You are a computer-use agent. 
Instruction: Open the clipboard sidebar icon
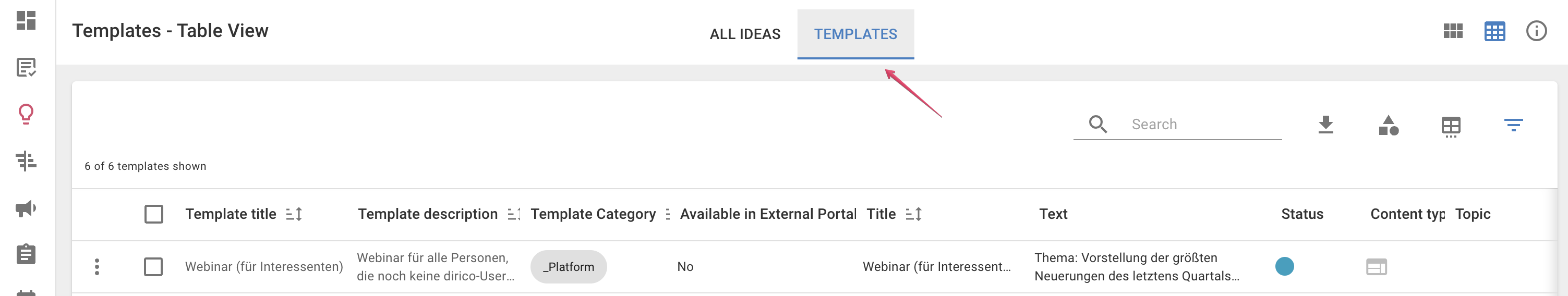[x=26, y=254]
